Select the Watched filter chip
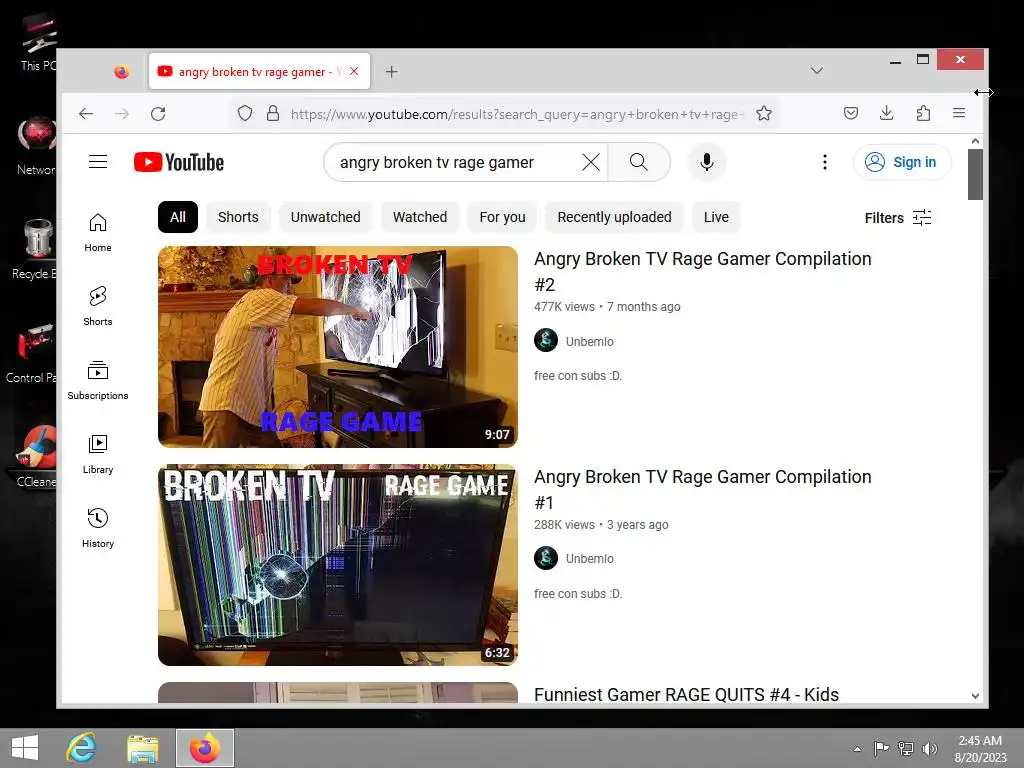 coord(420,217)
